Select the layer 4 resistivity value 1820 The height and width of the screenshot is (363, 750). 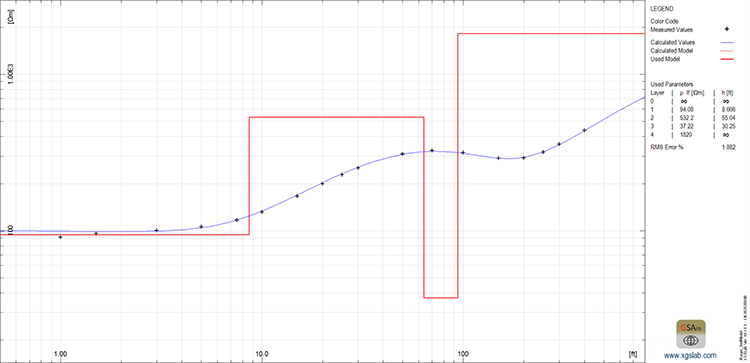(684, 135)
